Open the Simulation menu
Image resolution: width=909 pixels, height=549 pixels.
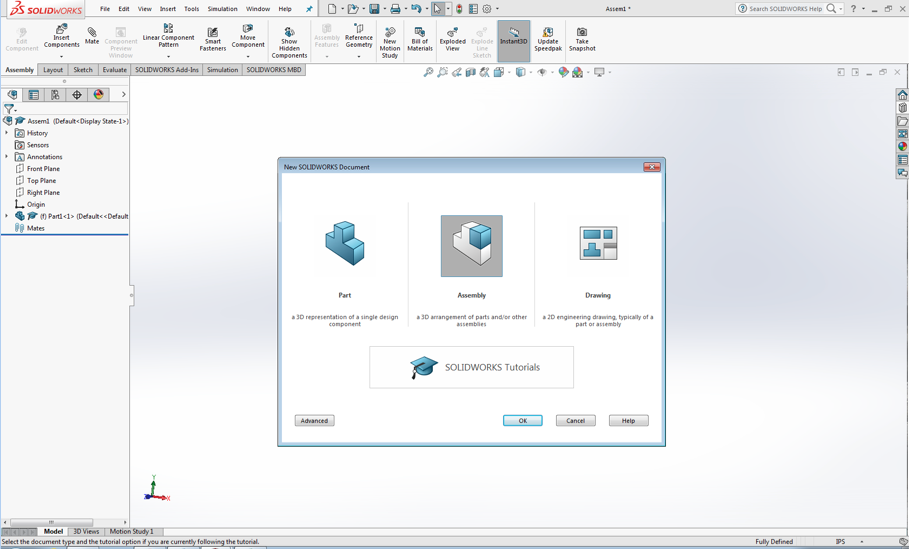[x=223, y=9]
